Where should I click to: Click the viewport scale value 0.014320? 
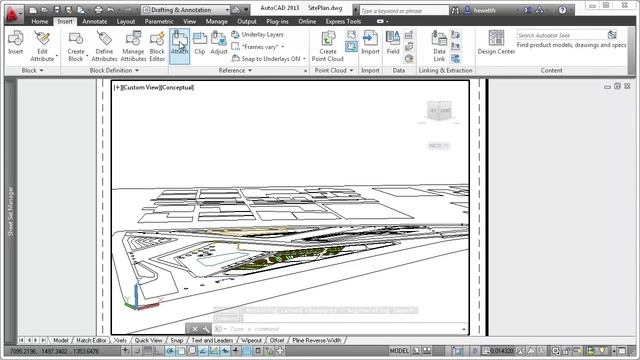(x=502, y=351)
